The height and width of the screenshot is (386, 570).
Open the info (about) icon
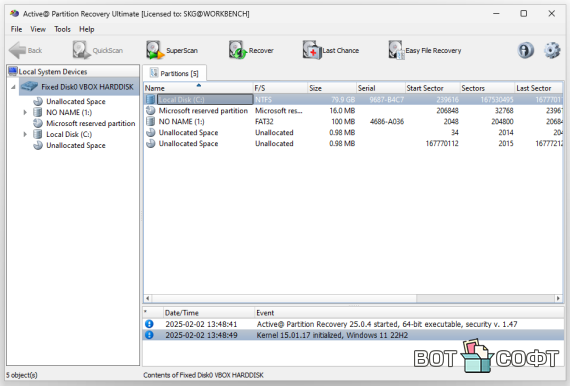[x=525, y=50]
